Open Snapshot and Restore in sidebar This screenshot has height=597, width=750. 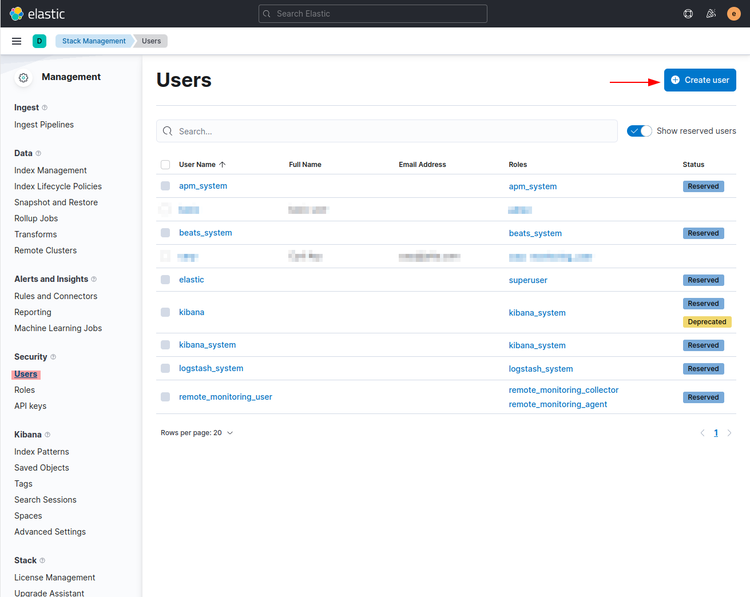click(56, 203)
